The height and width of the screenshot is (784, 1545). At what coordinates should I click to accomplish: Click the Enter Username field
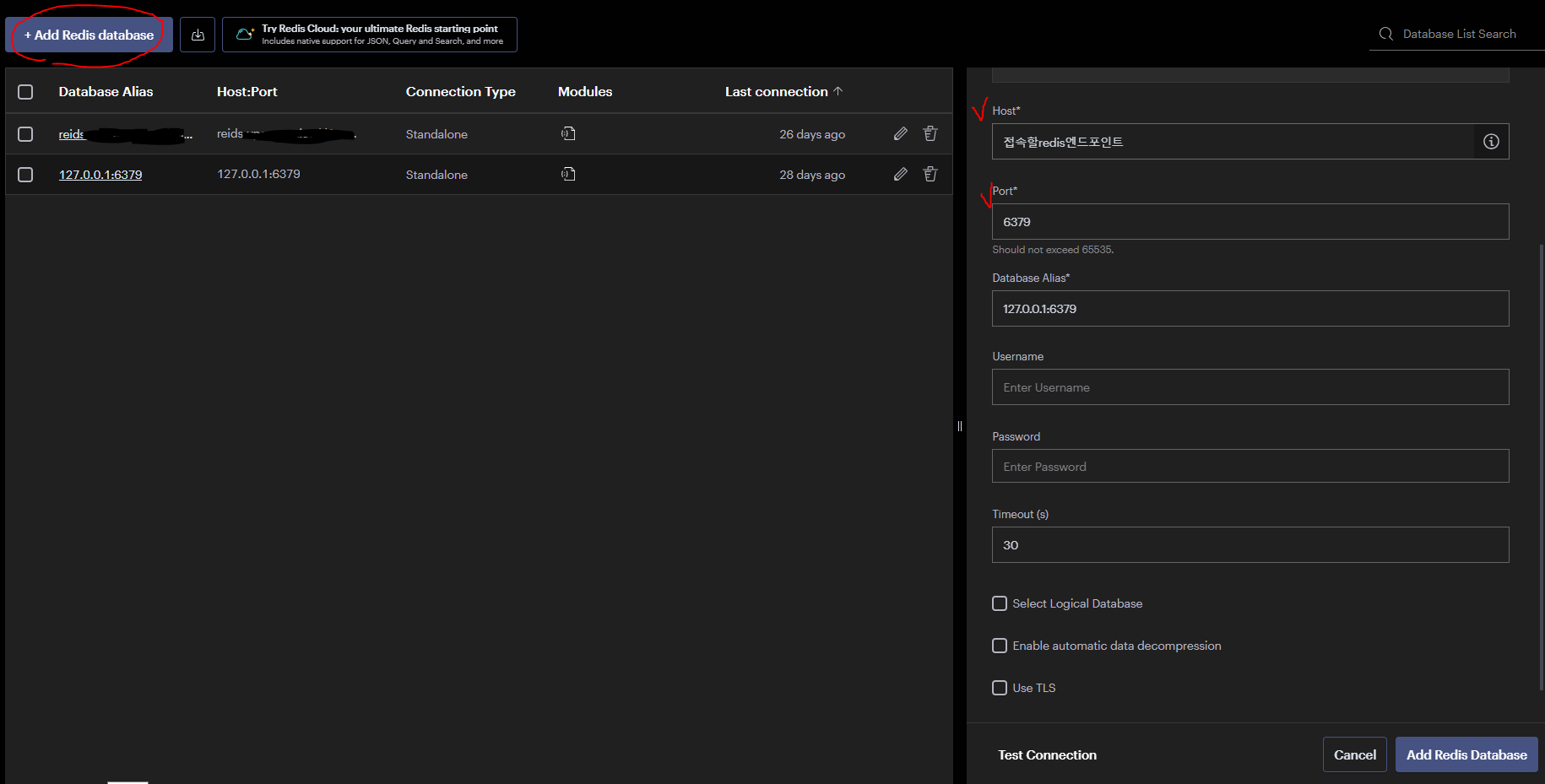click(1250, 387)
